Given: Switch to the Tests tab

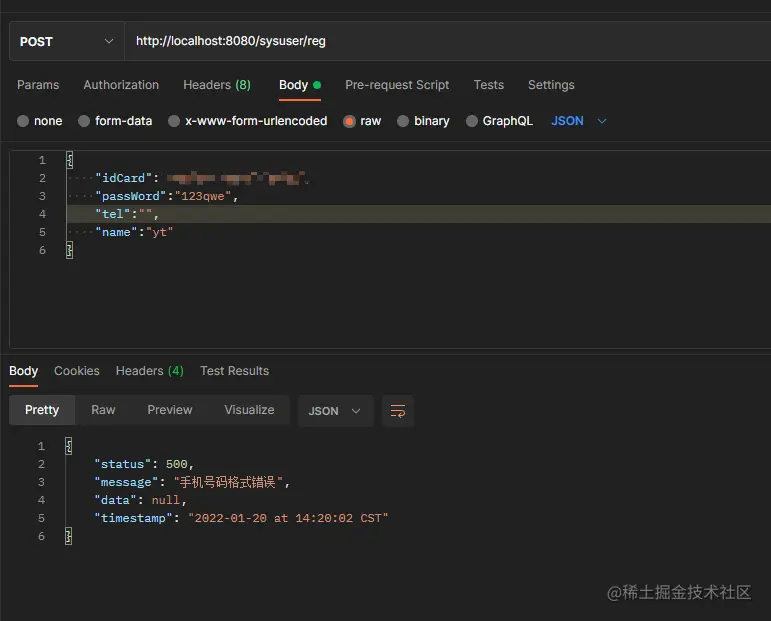Looking at the screenshot, I should (489, 85).
